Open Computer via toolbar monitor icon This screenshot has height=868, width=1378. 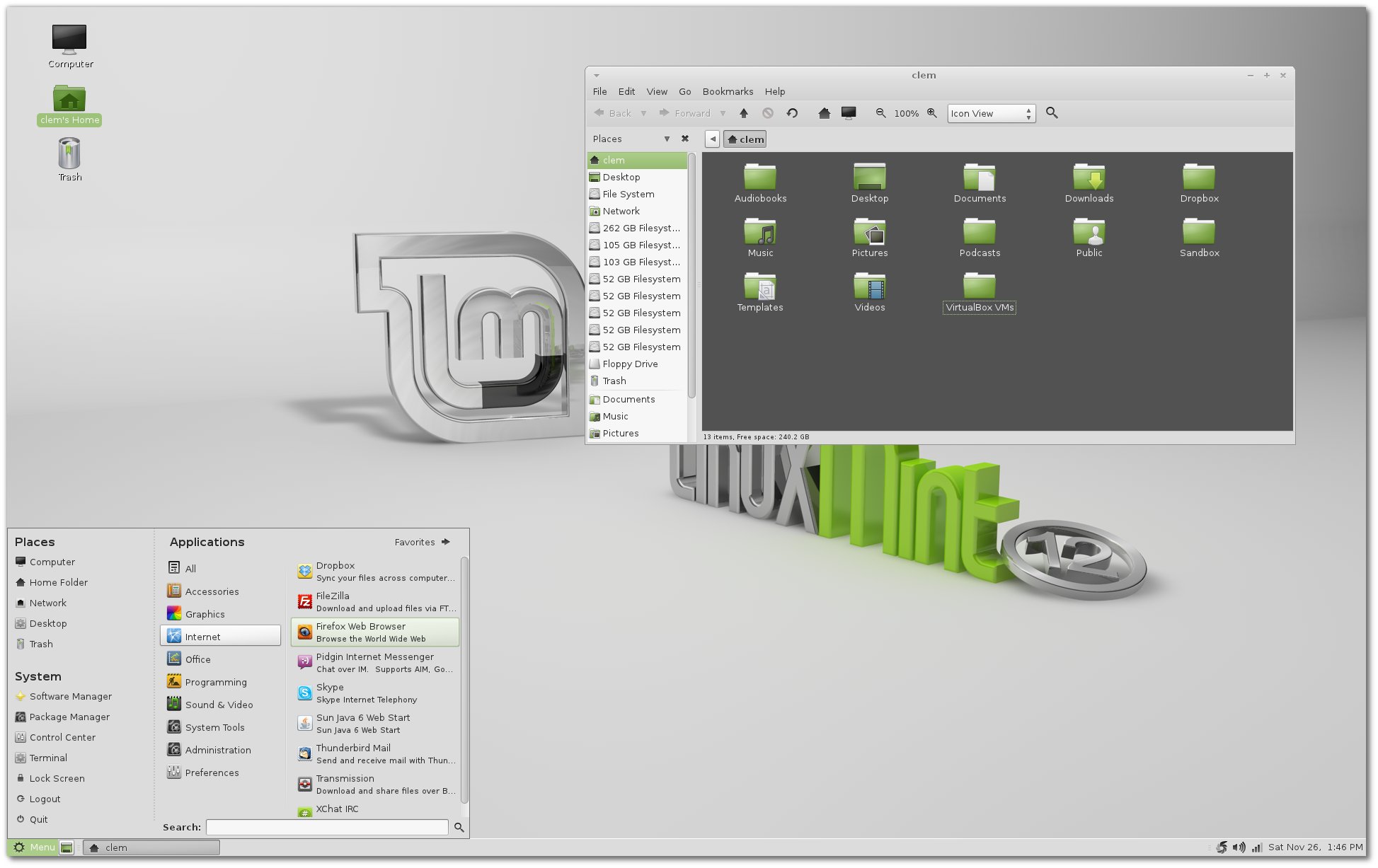click(x=849, y=113)
